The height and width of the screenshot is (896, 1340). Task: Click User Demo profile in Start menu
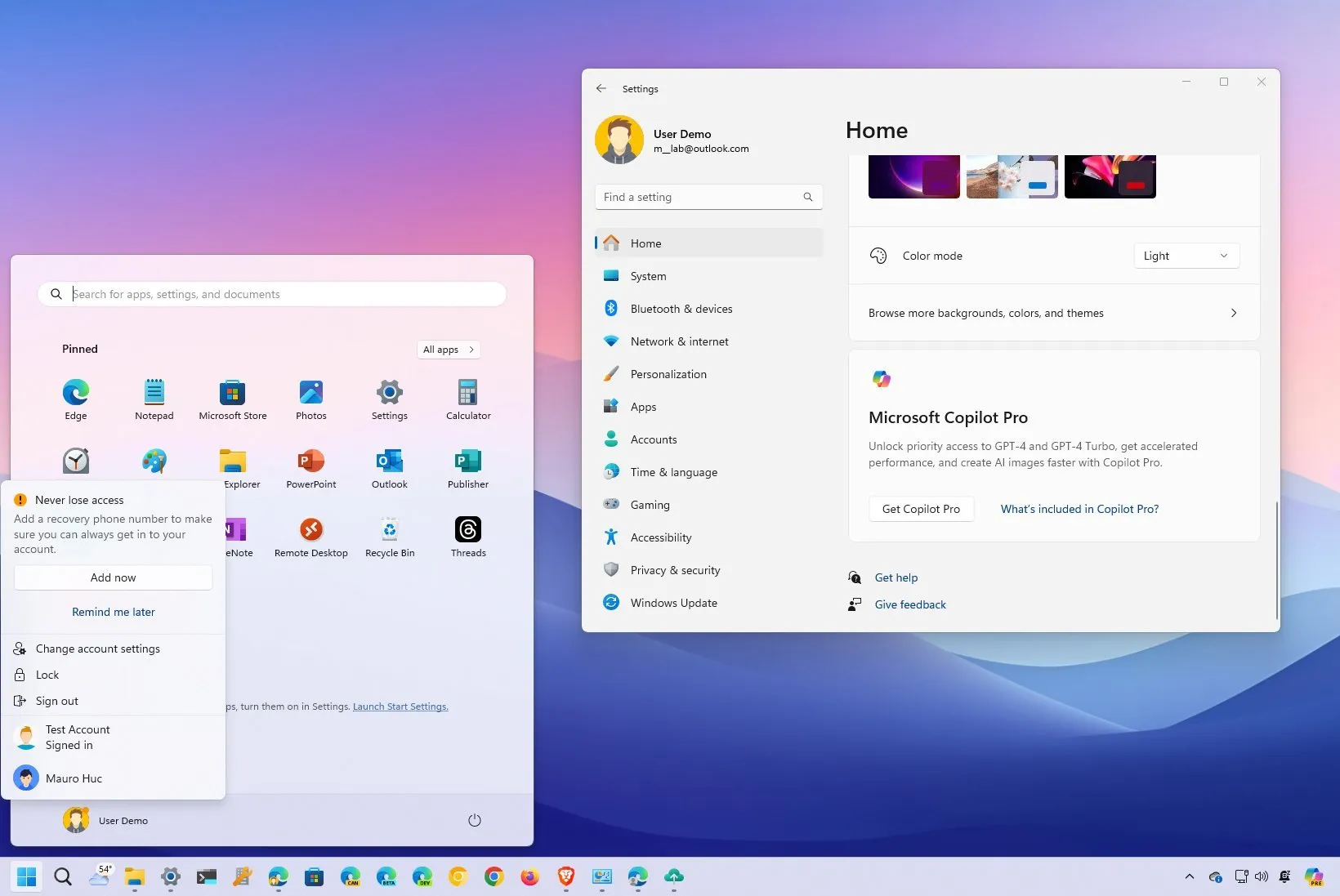tap(105, 820)
